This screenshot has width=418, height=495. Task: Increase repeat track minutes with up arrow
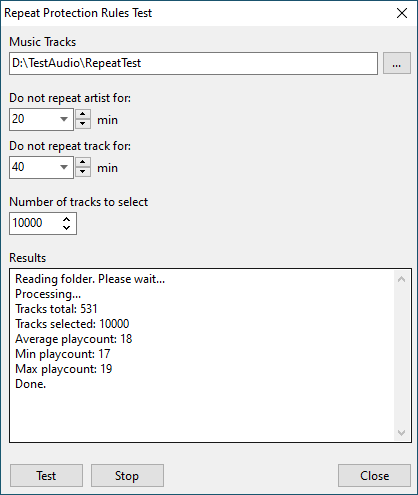[83, 162]
